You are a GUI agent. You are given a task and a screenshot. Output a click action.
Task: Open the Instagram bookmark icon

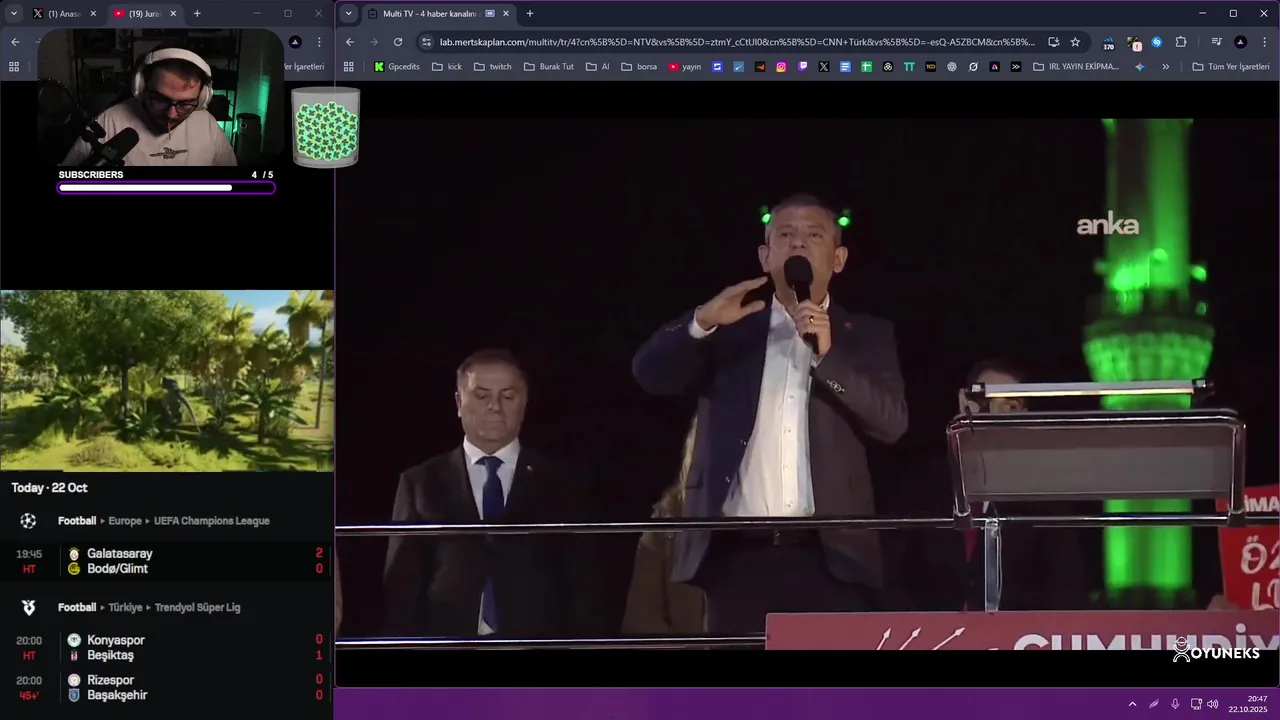coord(781,67)
